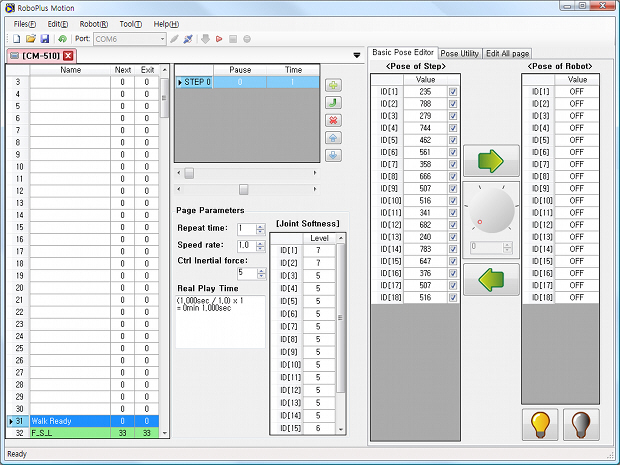Screen dimensions: 620x465
Task: Move step up with up arrow icon
Action: (333, 138)
